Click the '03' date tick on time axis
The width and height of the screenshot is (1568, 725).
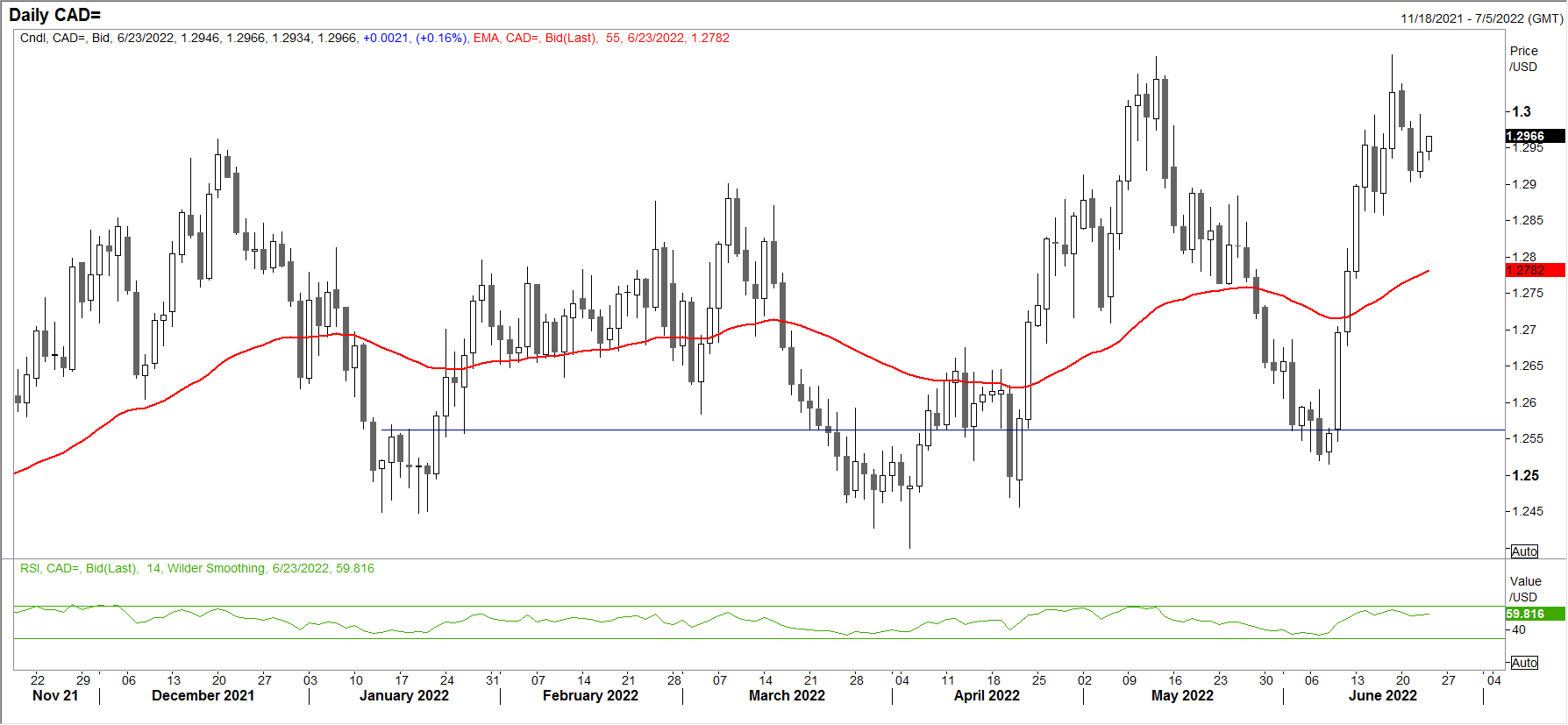(310, 679)
